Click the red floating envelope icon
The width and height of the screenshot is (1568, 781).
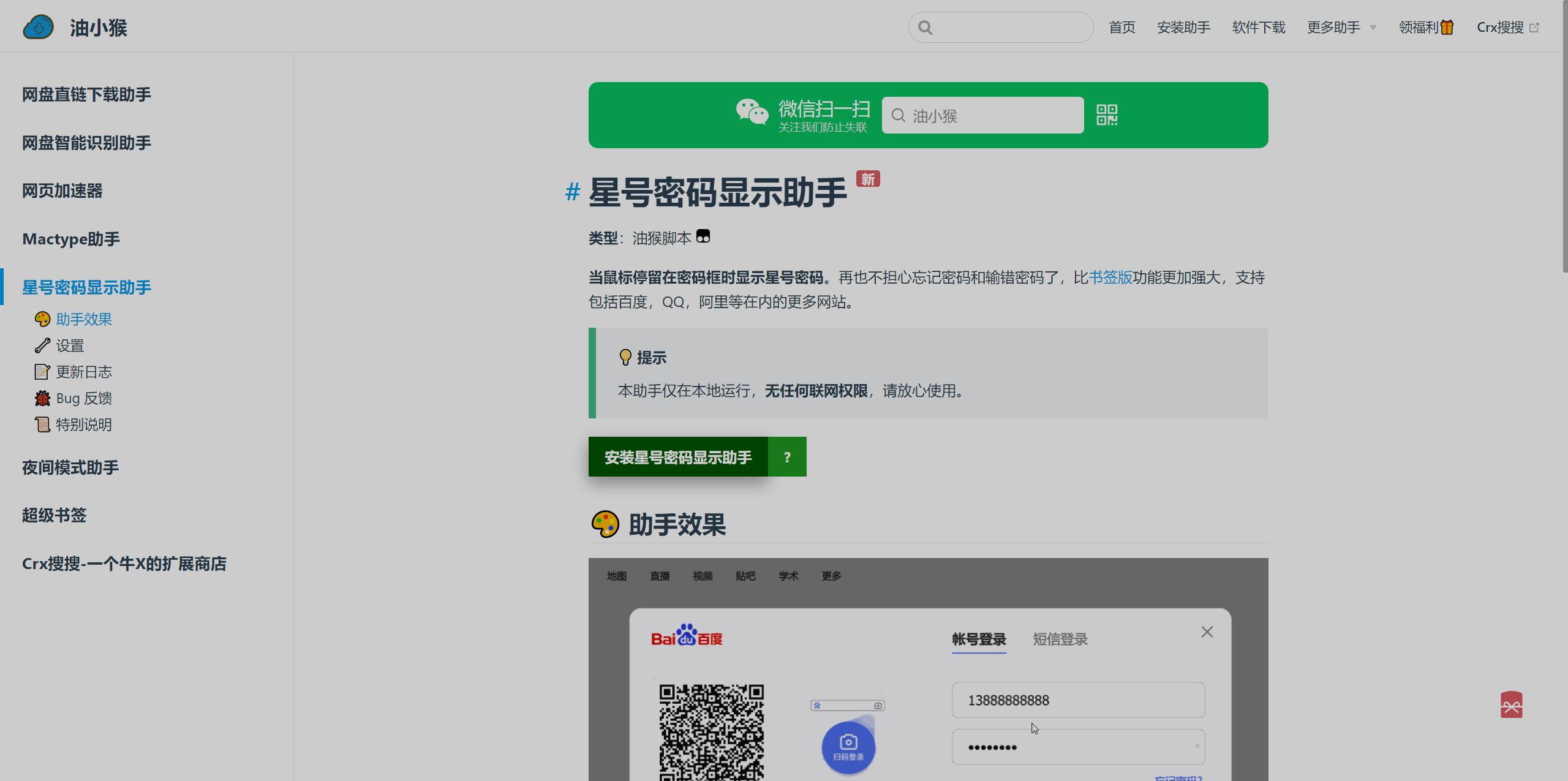point(1511,705)
